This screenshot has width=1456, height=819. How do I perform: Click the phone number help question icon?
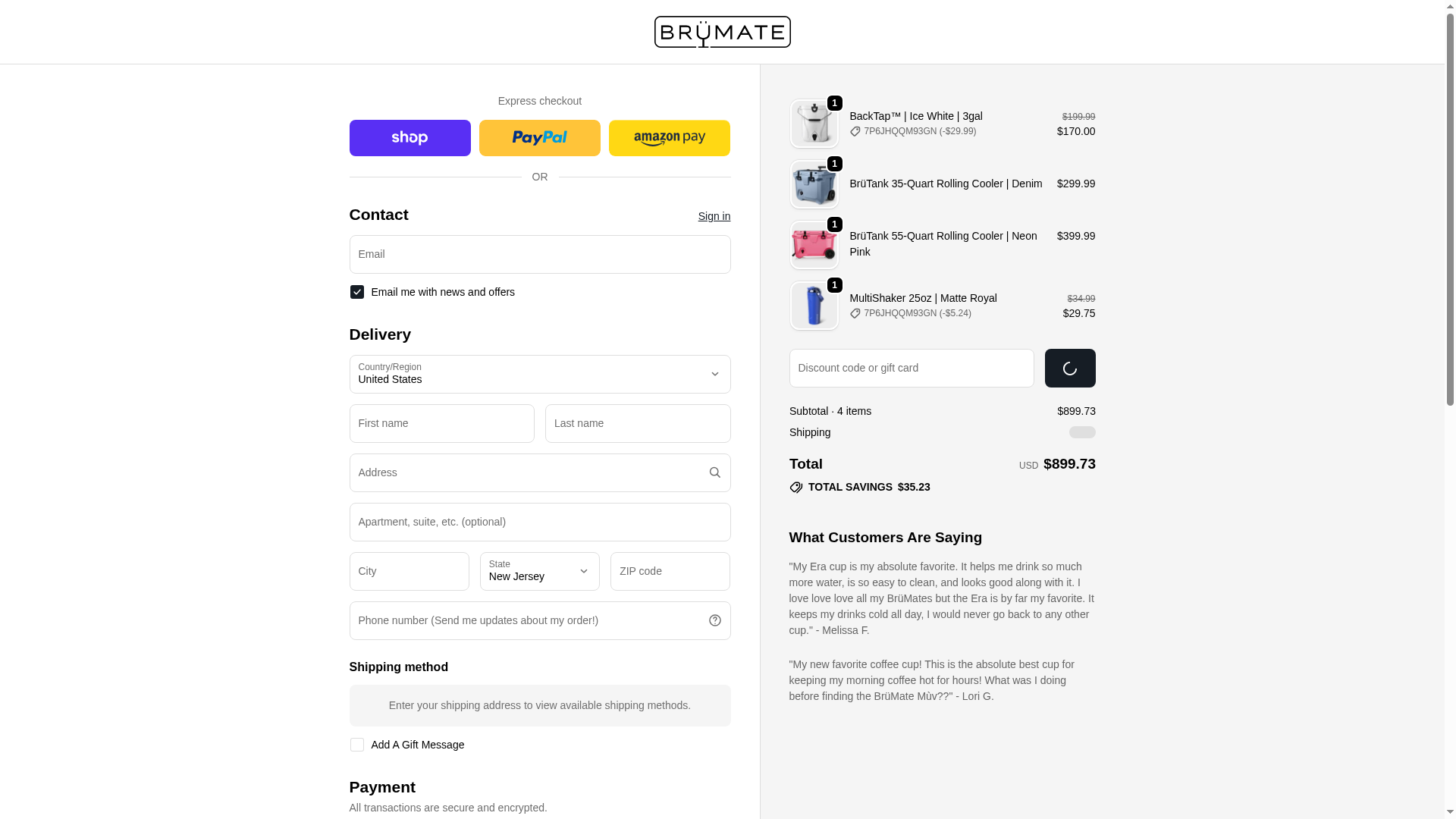point(714,620)
